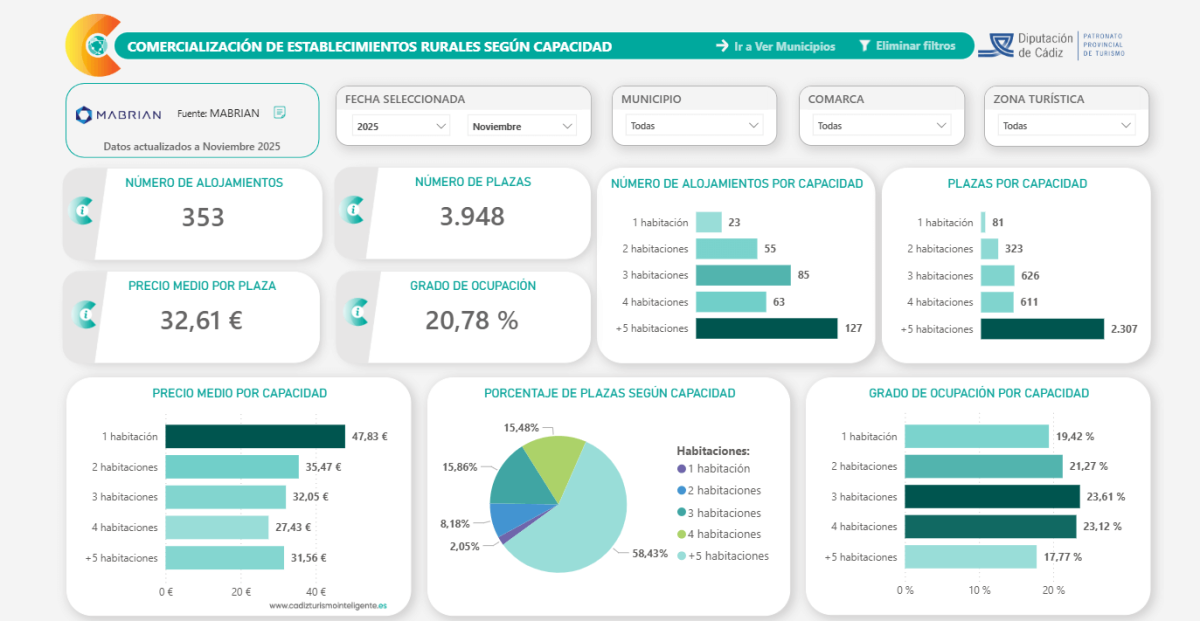Click info icon on Precio Medio por Plaza card

click(84, 314)
